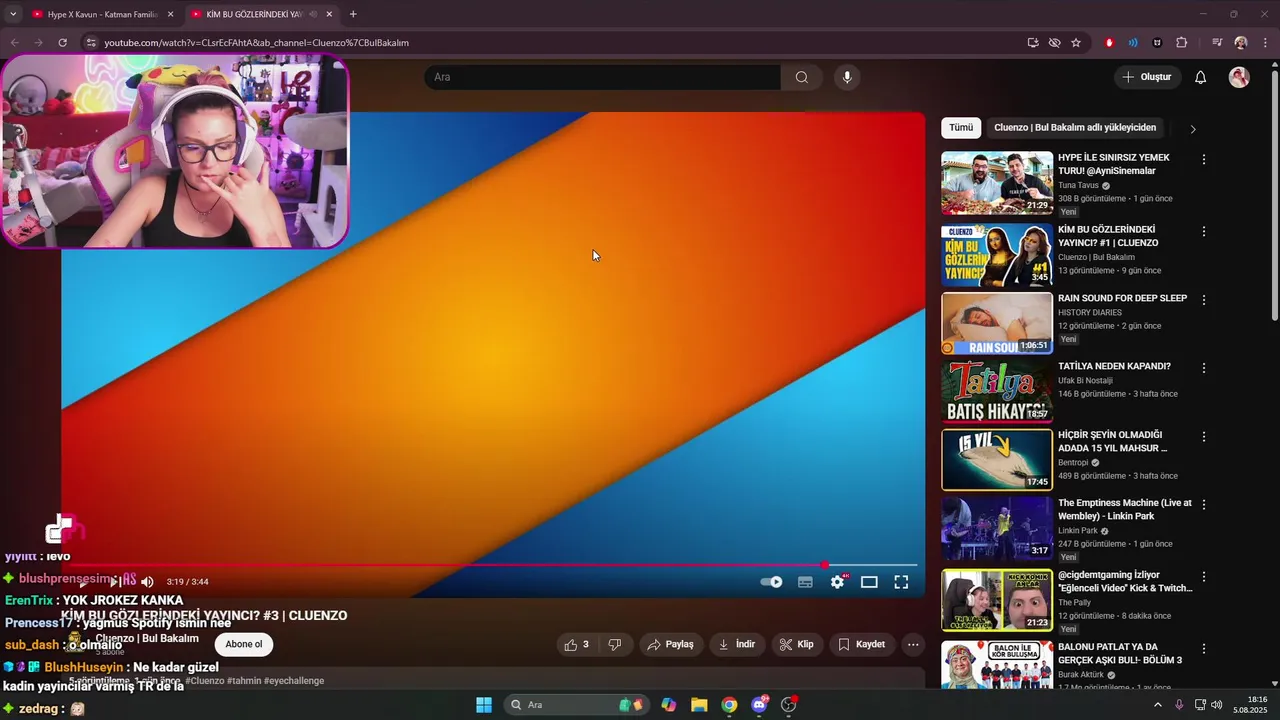1280x720 pixels.
Task: Toggle autoplay switch in the player
Action: point(771,582)
